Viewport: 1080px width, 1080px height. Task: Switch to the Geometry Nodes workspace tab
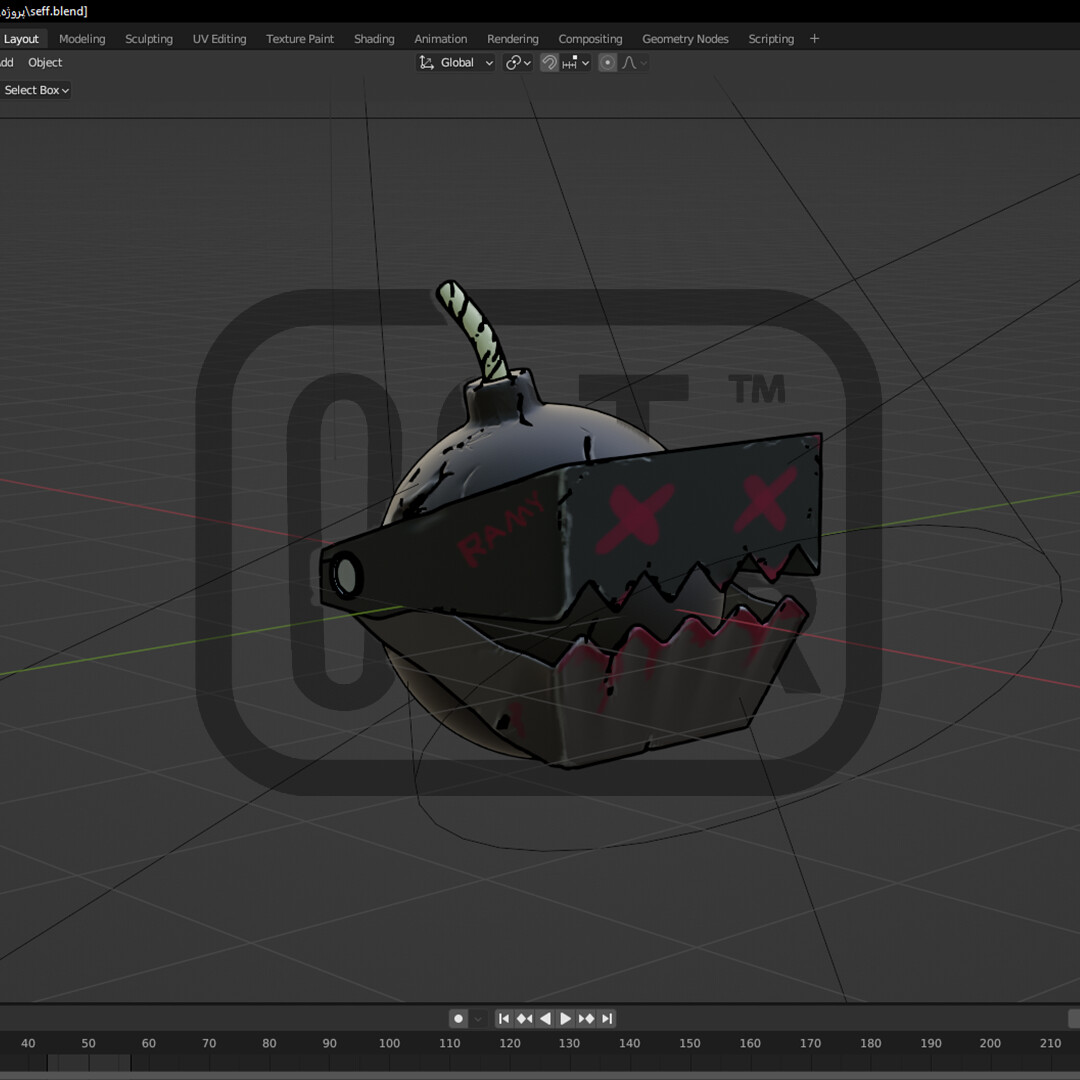[x=685, y=39]
